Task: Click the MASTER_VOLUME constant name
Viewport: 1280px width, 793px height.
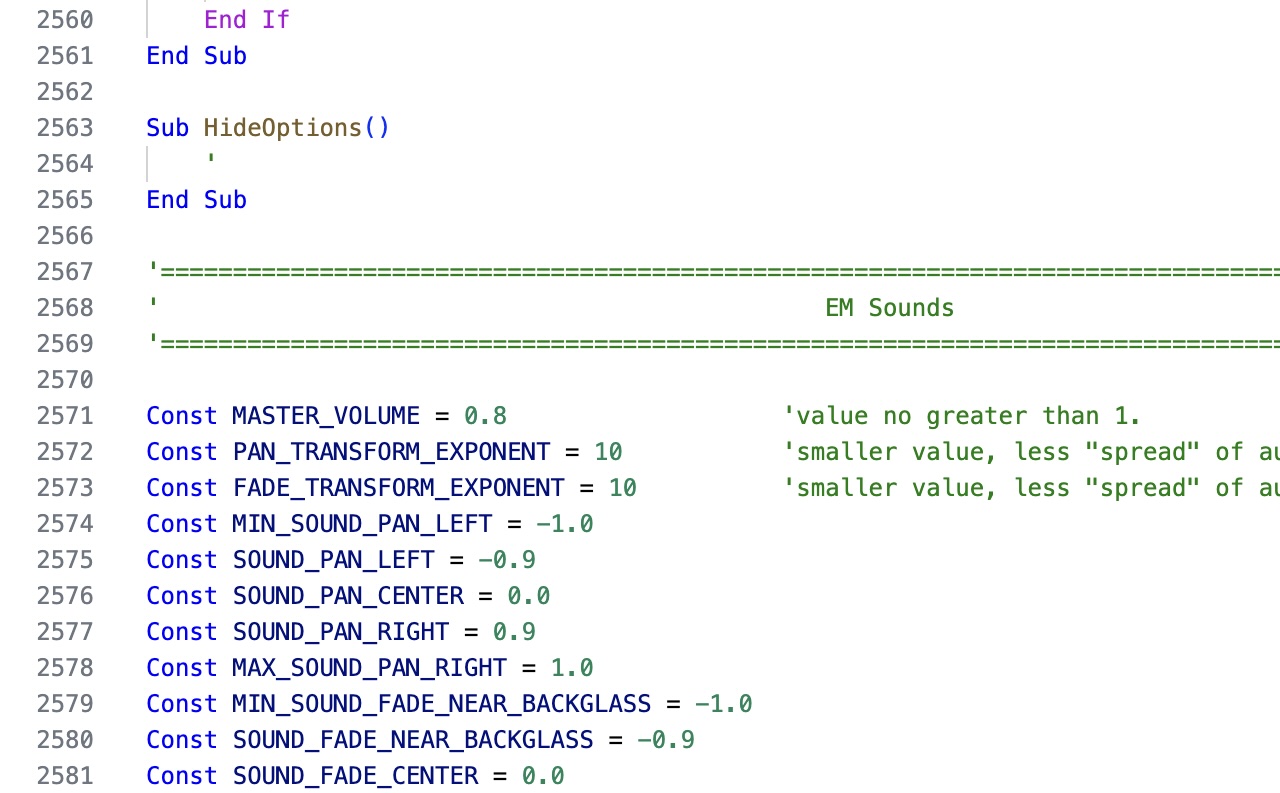Action: [x=326, y=416]
